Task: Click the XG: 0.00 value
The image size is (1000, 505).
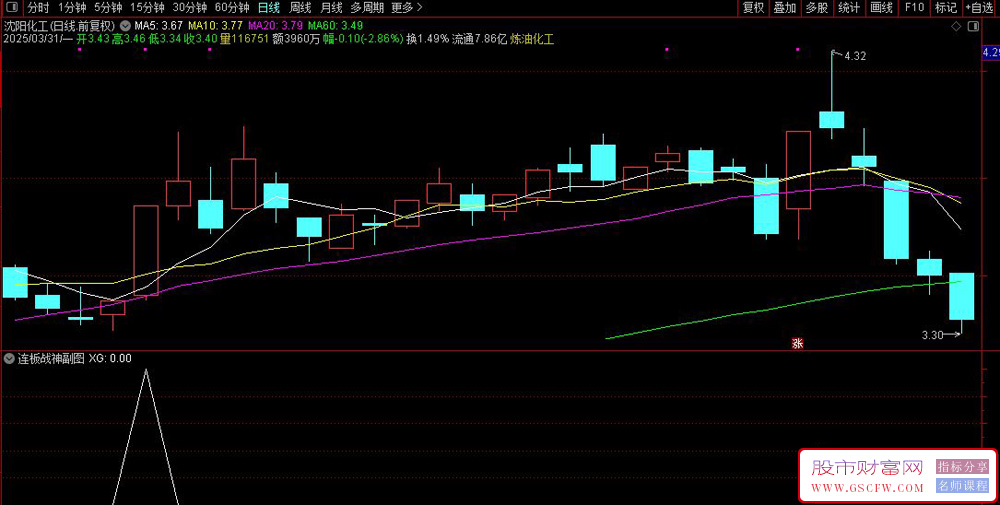Action: [x=110, y=358]
